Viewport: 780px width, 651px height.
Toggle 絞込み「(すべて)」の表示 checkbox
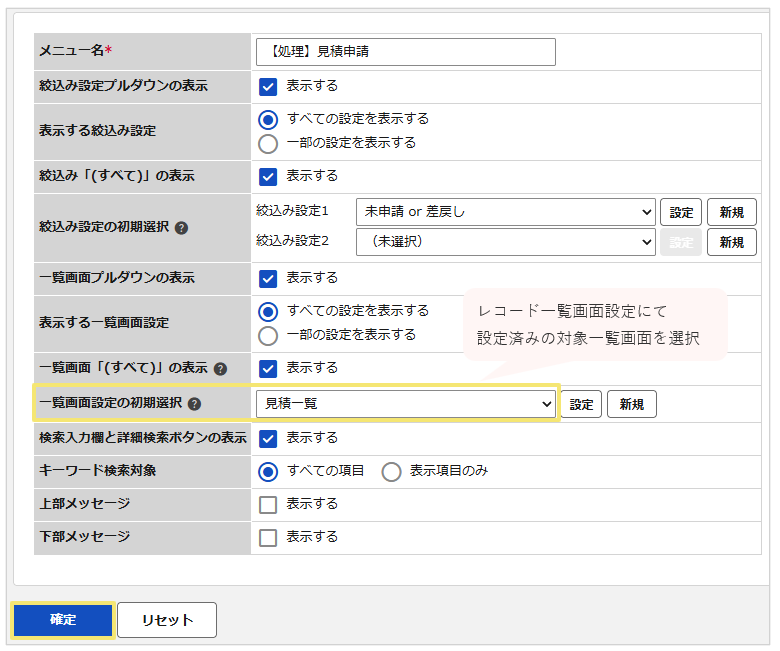point(268,177)
